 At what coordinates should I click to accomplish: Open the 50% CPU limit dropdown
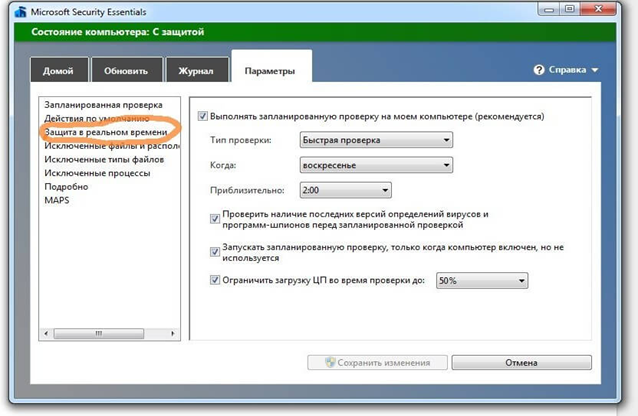pos(482,280)
